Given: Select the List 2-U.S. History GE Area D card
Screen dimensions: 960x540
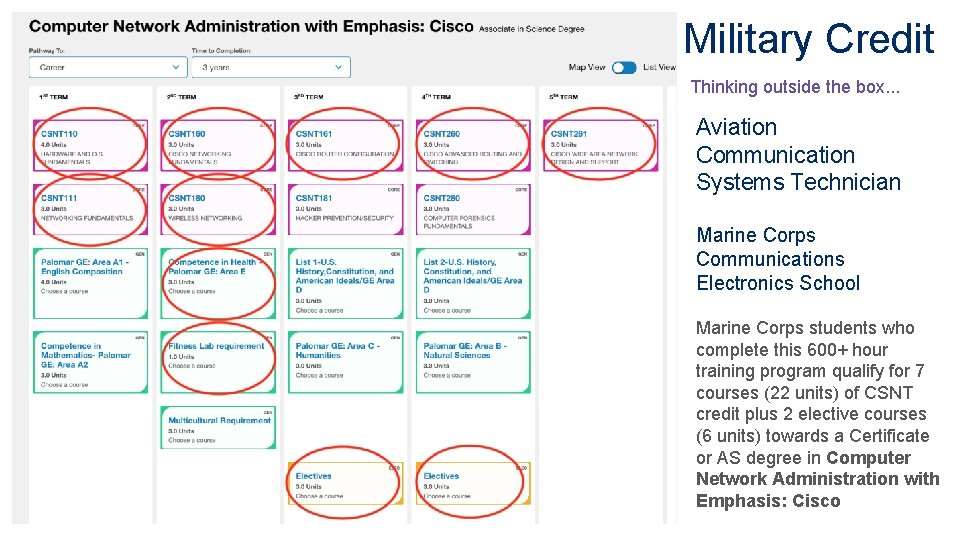Looking at the screenshot, I should [x=473, y=283].
